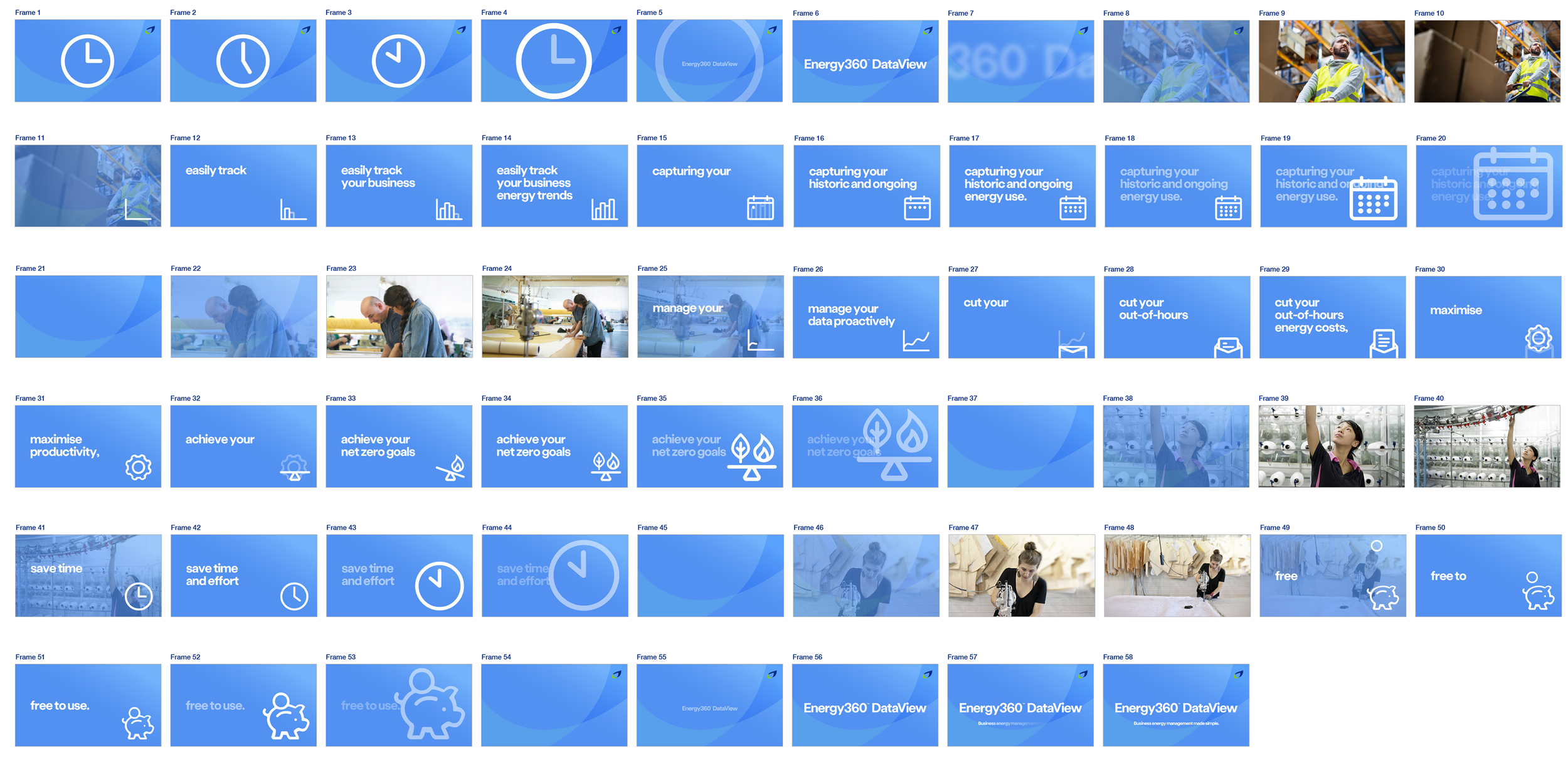Screen dimensions: 1568x763
Task: Click the gear icon in Frame 31
Action: [x=138, y=467]
